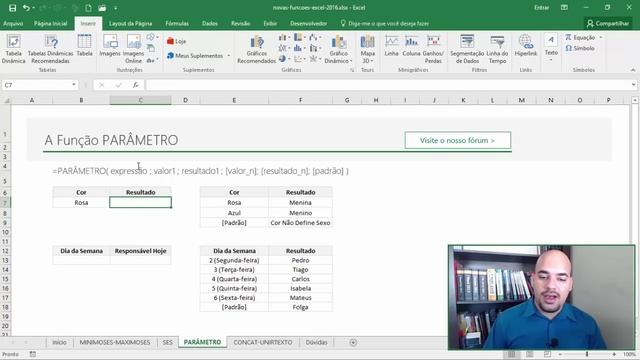Insert a Tabela from the ribbon
This screenshot has height=360, width=640.
84,45
